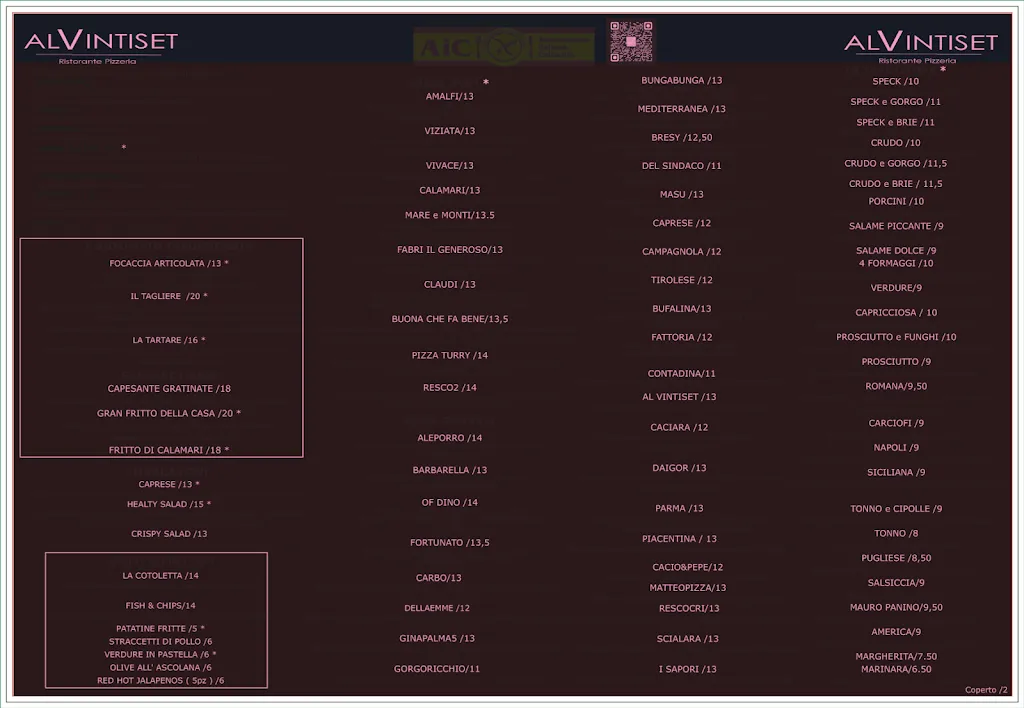Select the Margherita /7.50 pizza
The width and height of the screenshot is (1024, 708).
pyautogui.click(x=896, y=656)
